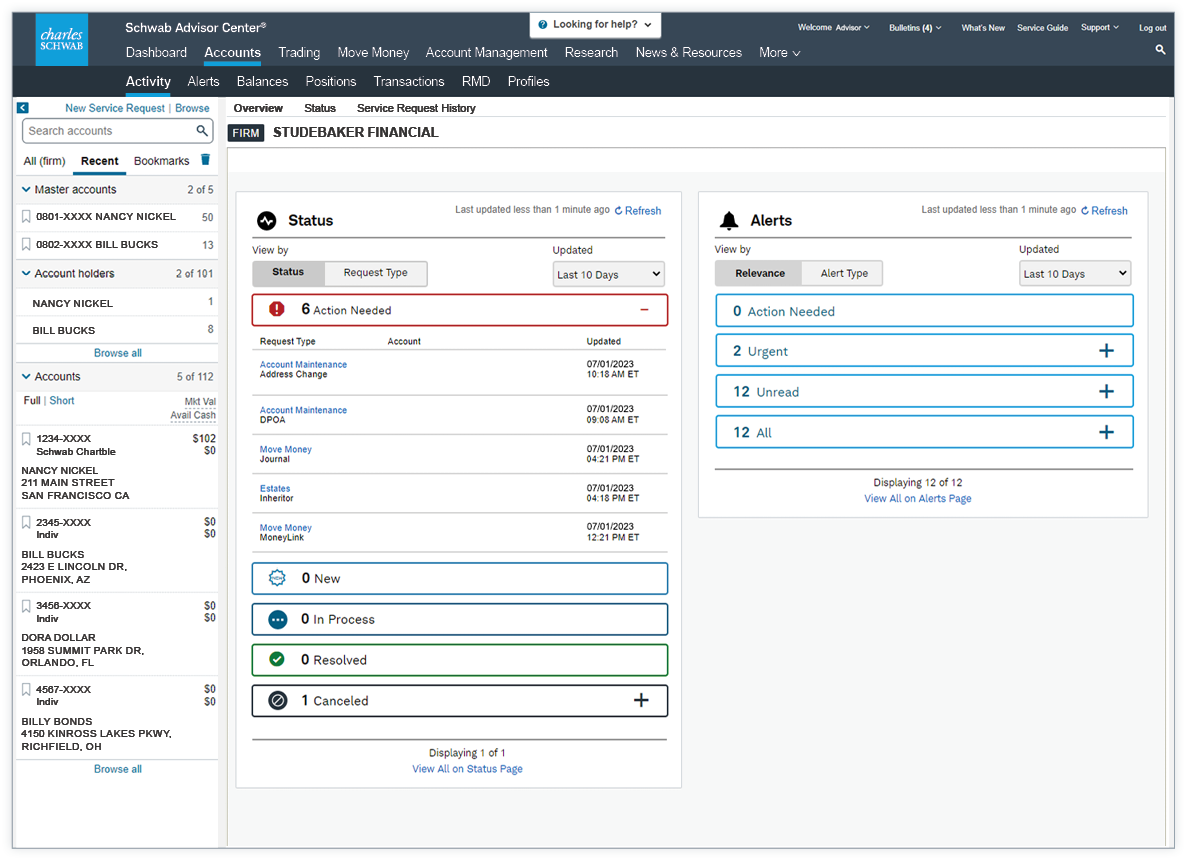The image size is (1187, 861).
Task: Click the red Action Needed exclamation icon
Action: [277, 309]
